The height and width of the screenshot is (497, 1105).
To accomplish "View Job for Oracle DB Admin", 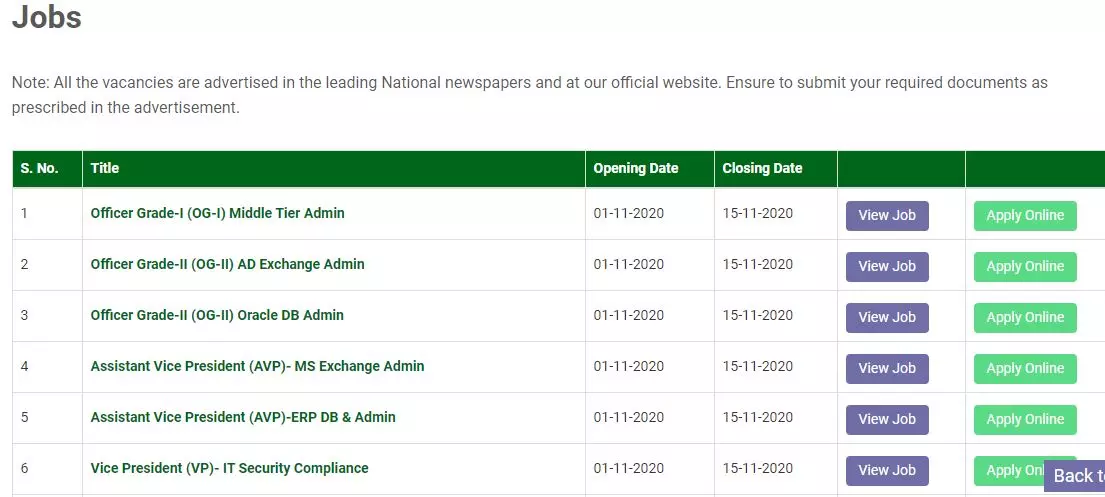I will (x=887, y=317).
